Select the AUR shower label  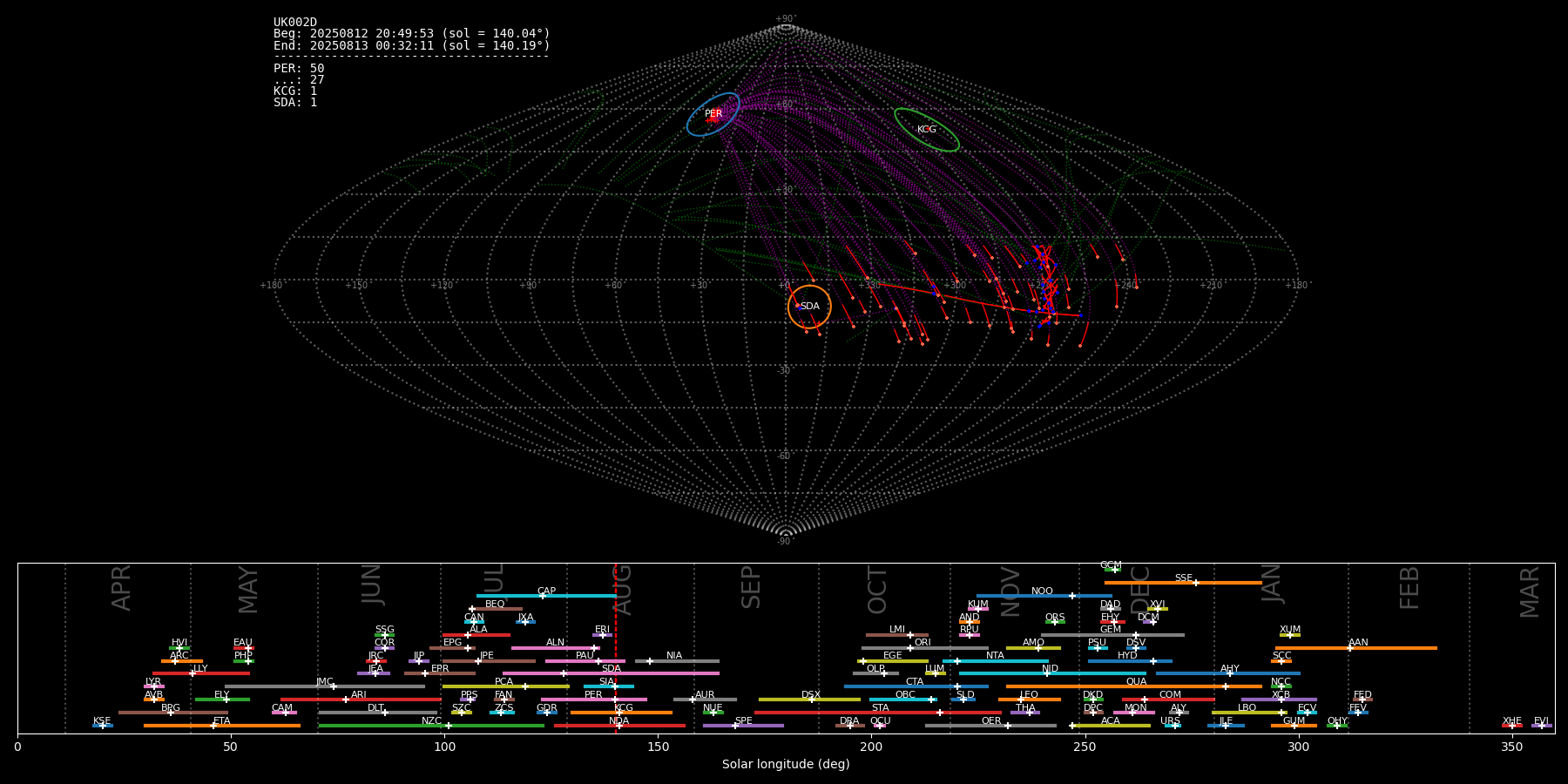tap(705, 694)
